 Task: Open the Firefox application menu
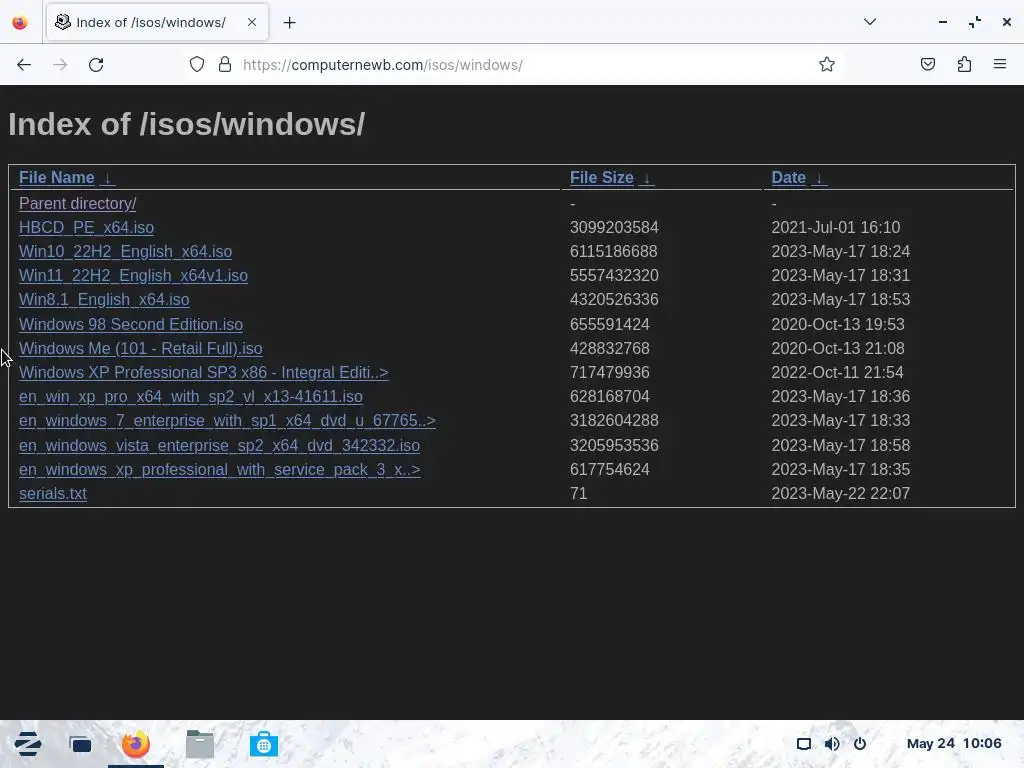(x=1000, y=64)
